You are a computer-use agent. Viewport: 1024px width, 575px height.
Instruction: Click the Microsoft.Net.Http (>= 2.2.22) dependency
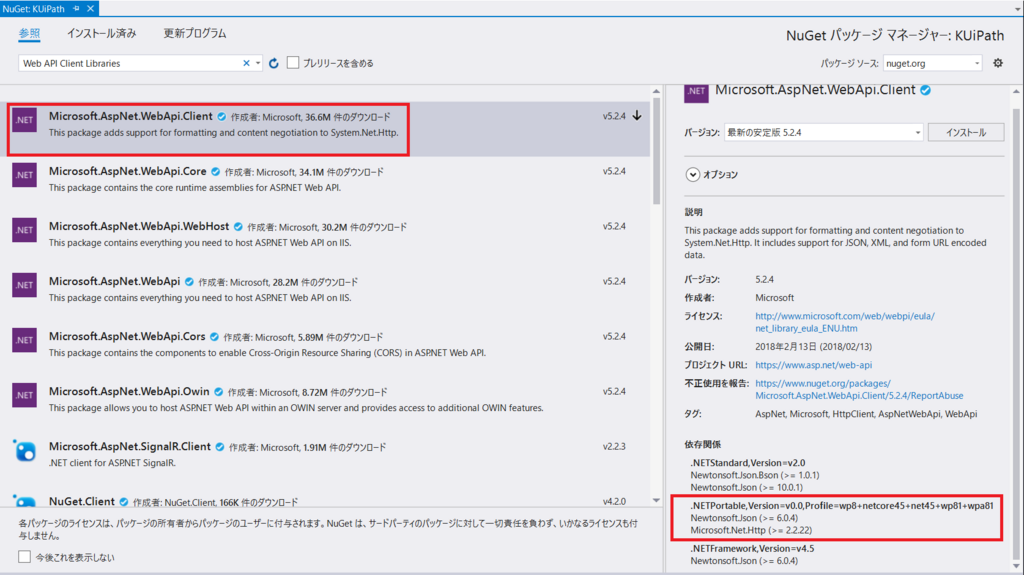pos(751,530)
